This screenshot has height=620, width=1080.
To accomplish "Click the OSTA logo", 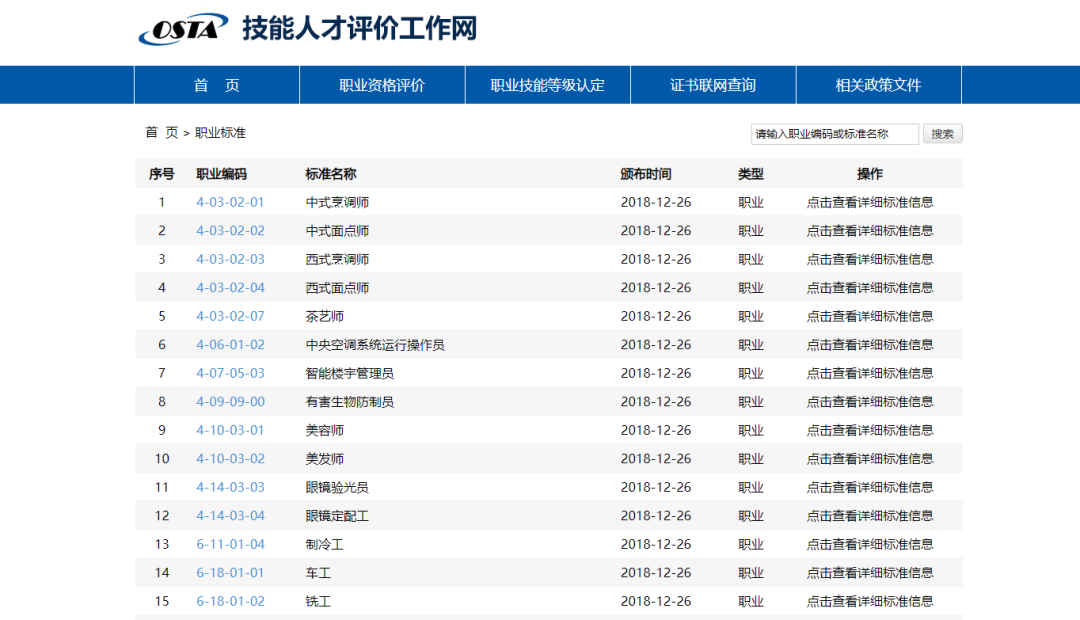I will (x=183, y=29).
